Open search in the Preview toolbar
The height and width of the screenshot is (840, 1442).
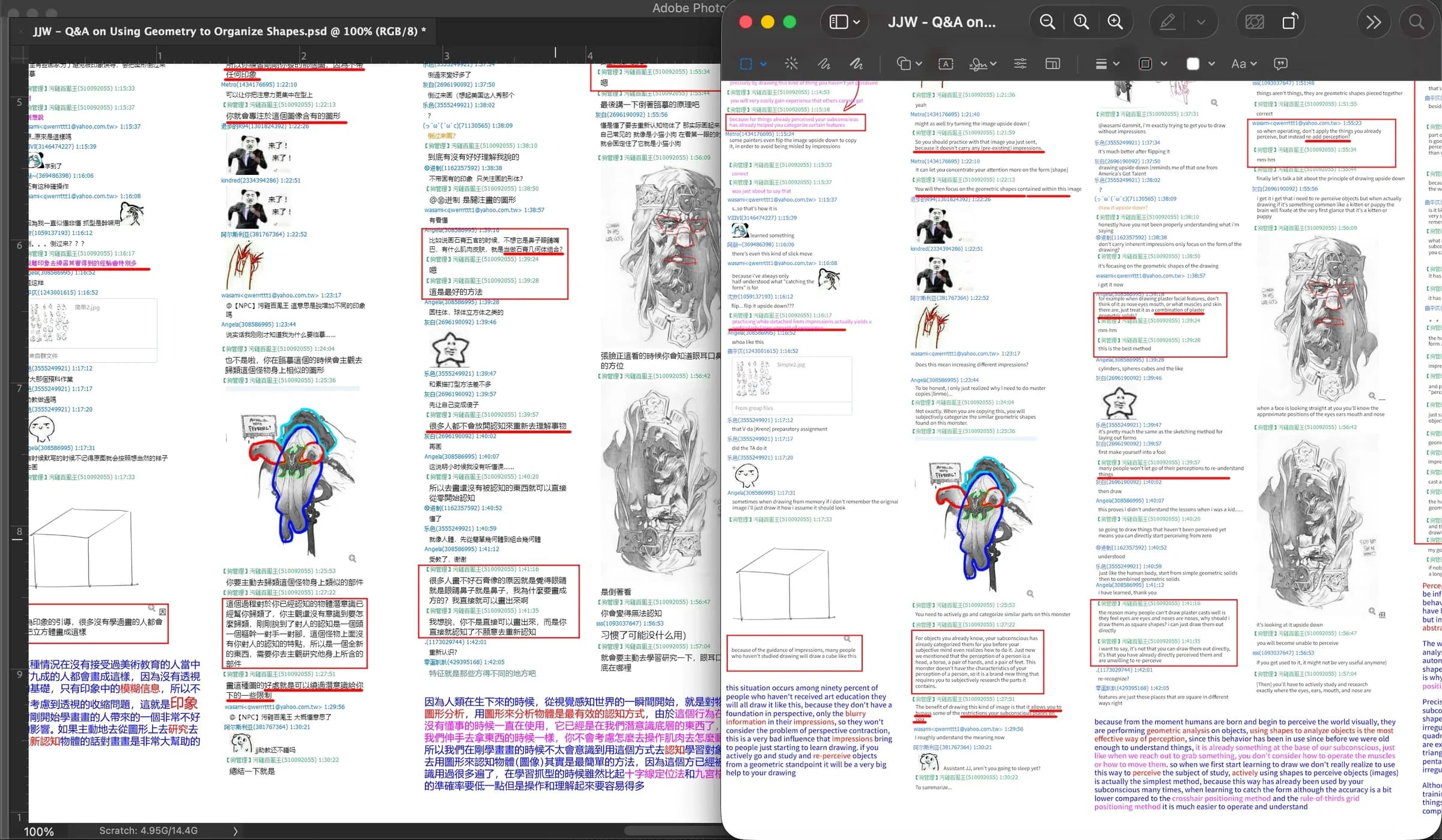click(x=1416, y=22)
